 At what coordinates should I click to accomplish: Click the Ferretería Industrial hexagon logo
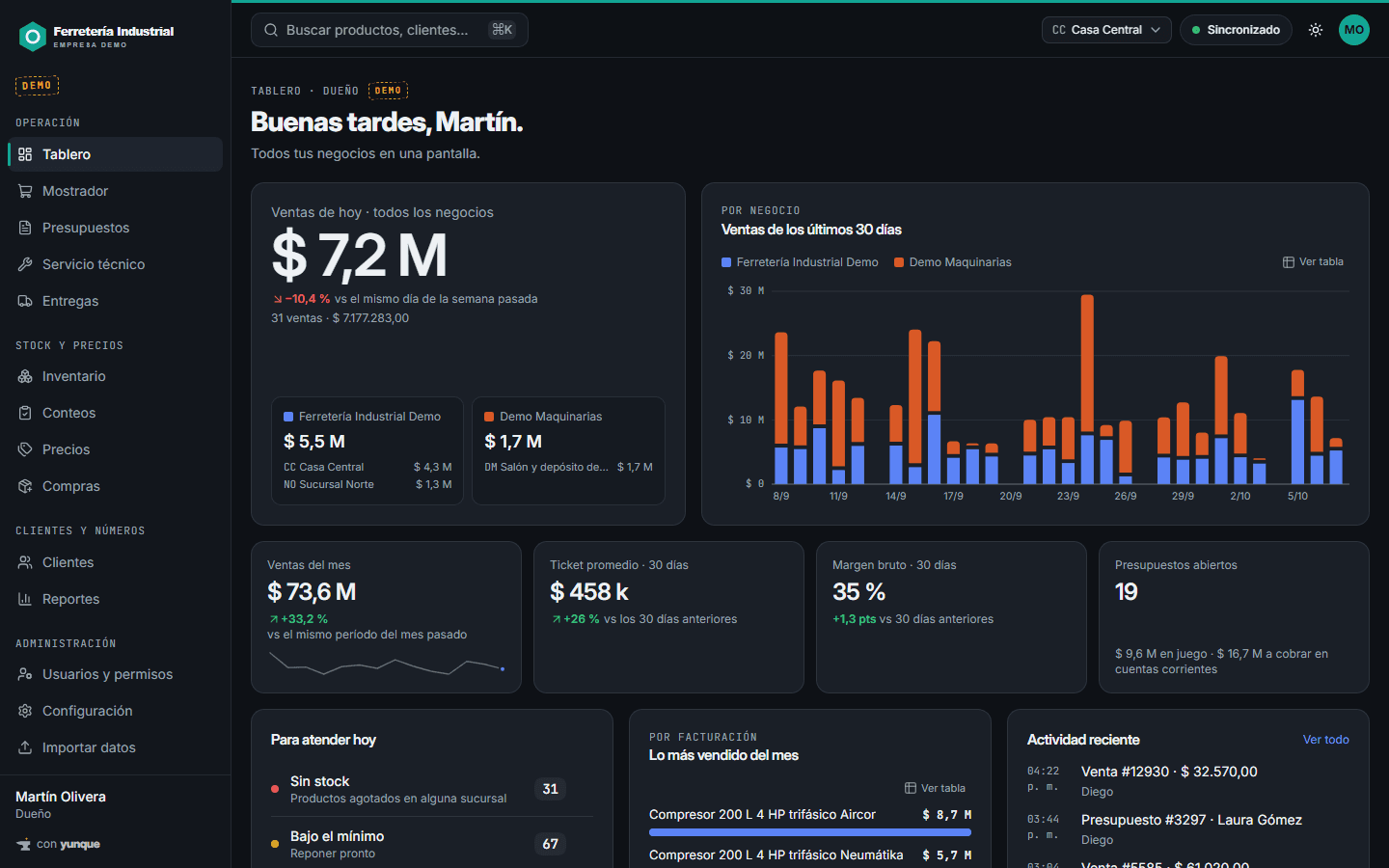(33, 37)
